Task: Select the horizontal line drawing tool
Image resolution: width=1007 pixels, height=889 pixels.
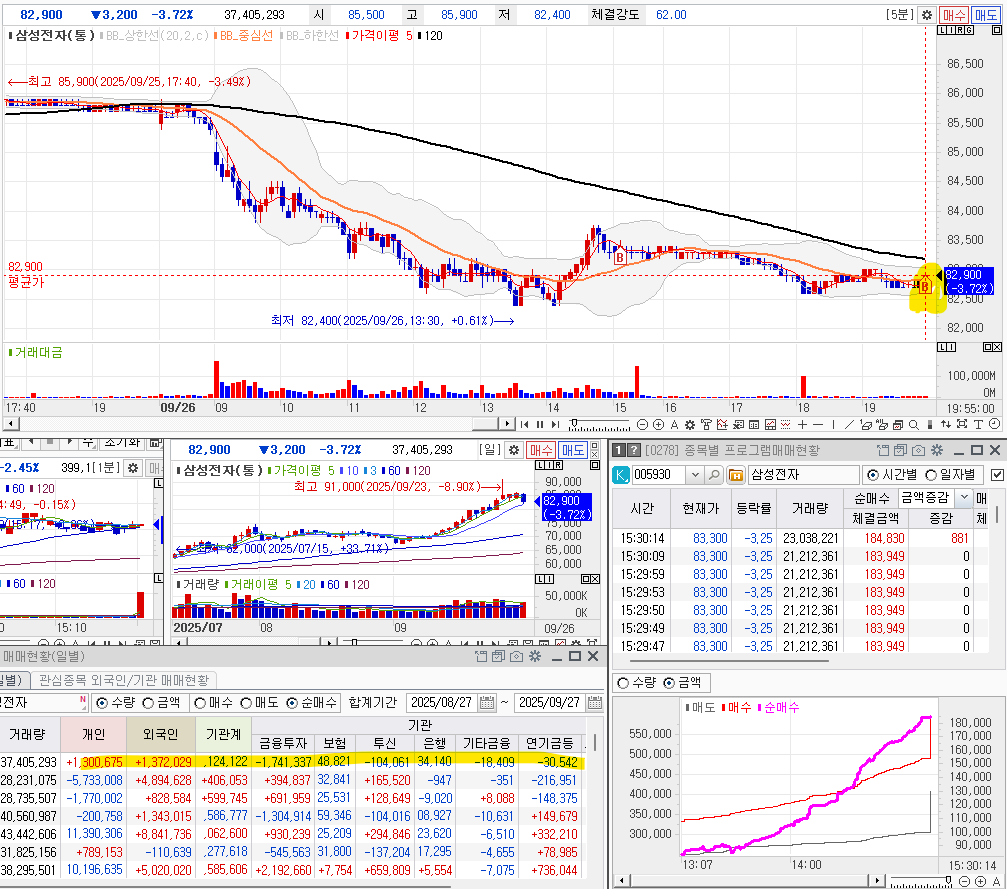Action: click(818, 425)
